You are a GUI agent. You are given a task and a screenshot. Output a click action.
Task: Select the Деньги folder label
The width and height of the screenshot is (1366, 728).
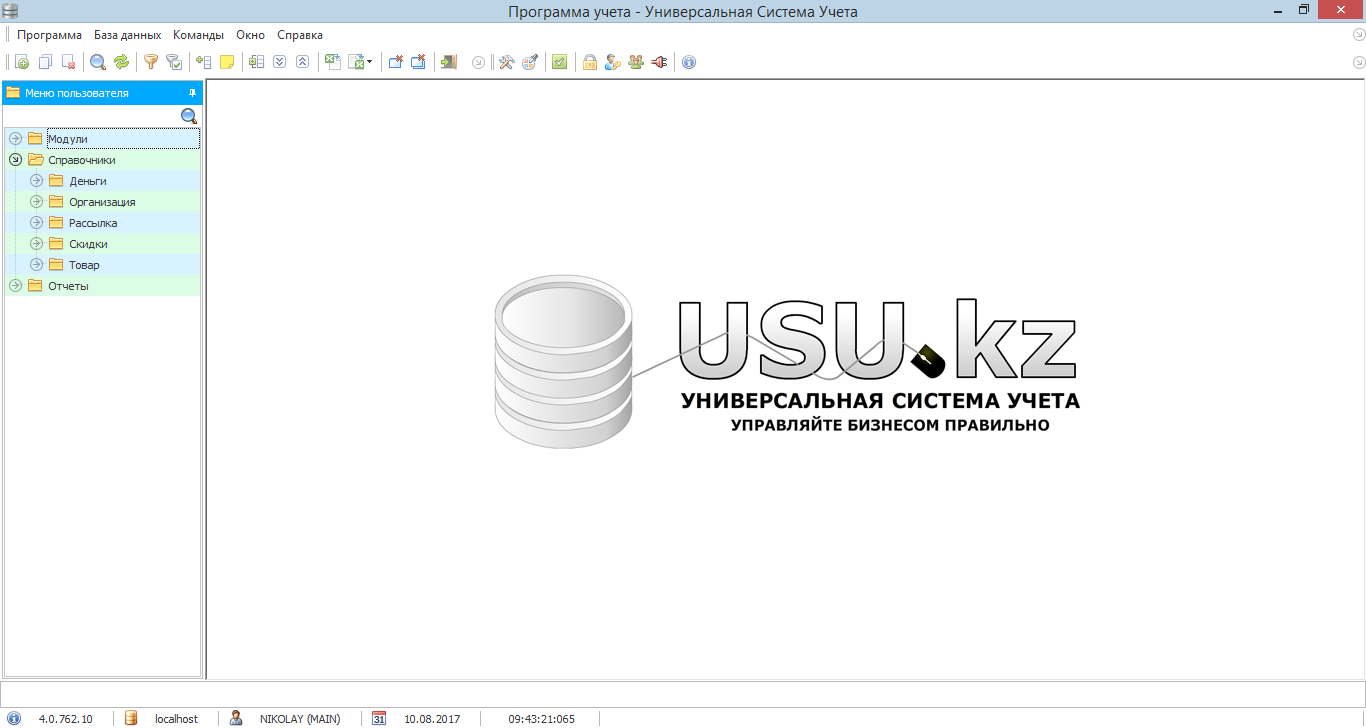click(88, 181)
